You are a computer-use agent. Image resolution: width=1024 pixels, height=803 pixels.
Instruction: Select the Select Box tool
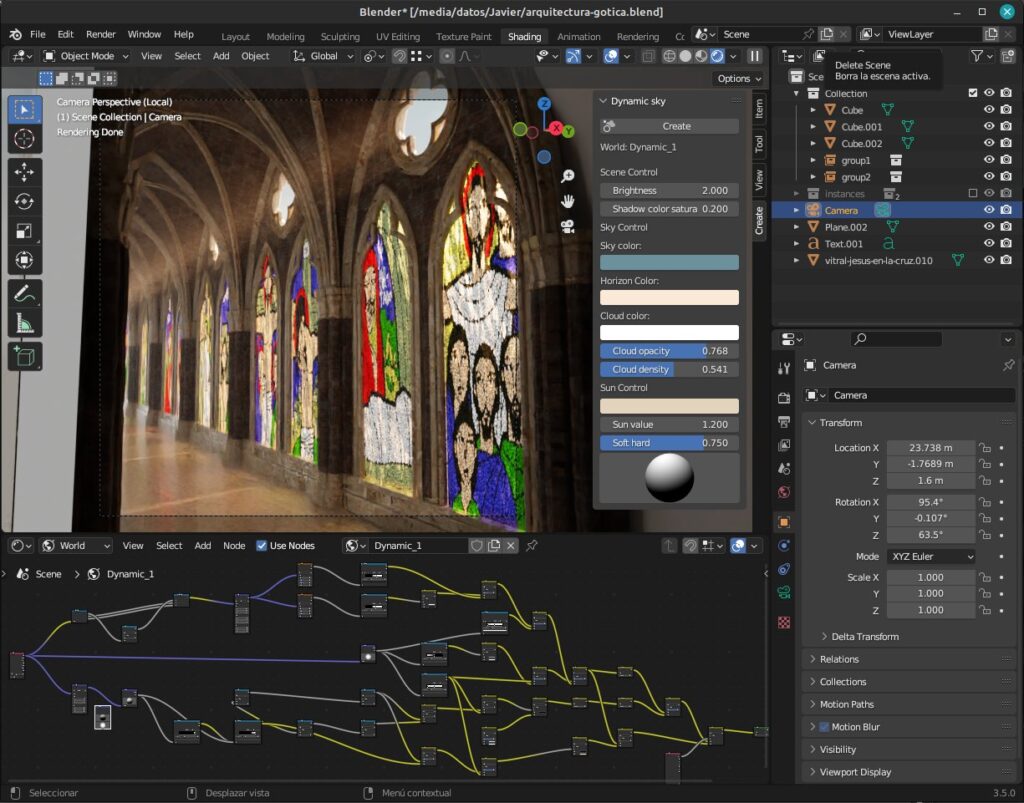click(x=24, y=110)
